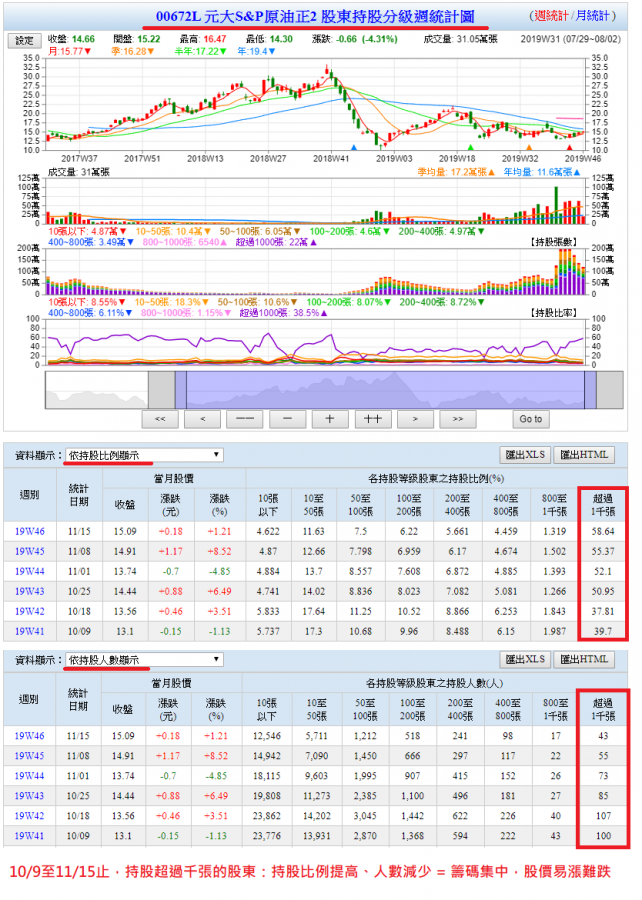Open week 19W44 in shareholder count table
Viewport: 642px width, 900px height.
[29, 776]
